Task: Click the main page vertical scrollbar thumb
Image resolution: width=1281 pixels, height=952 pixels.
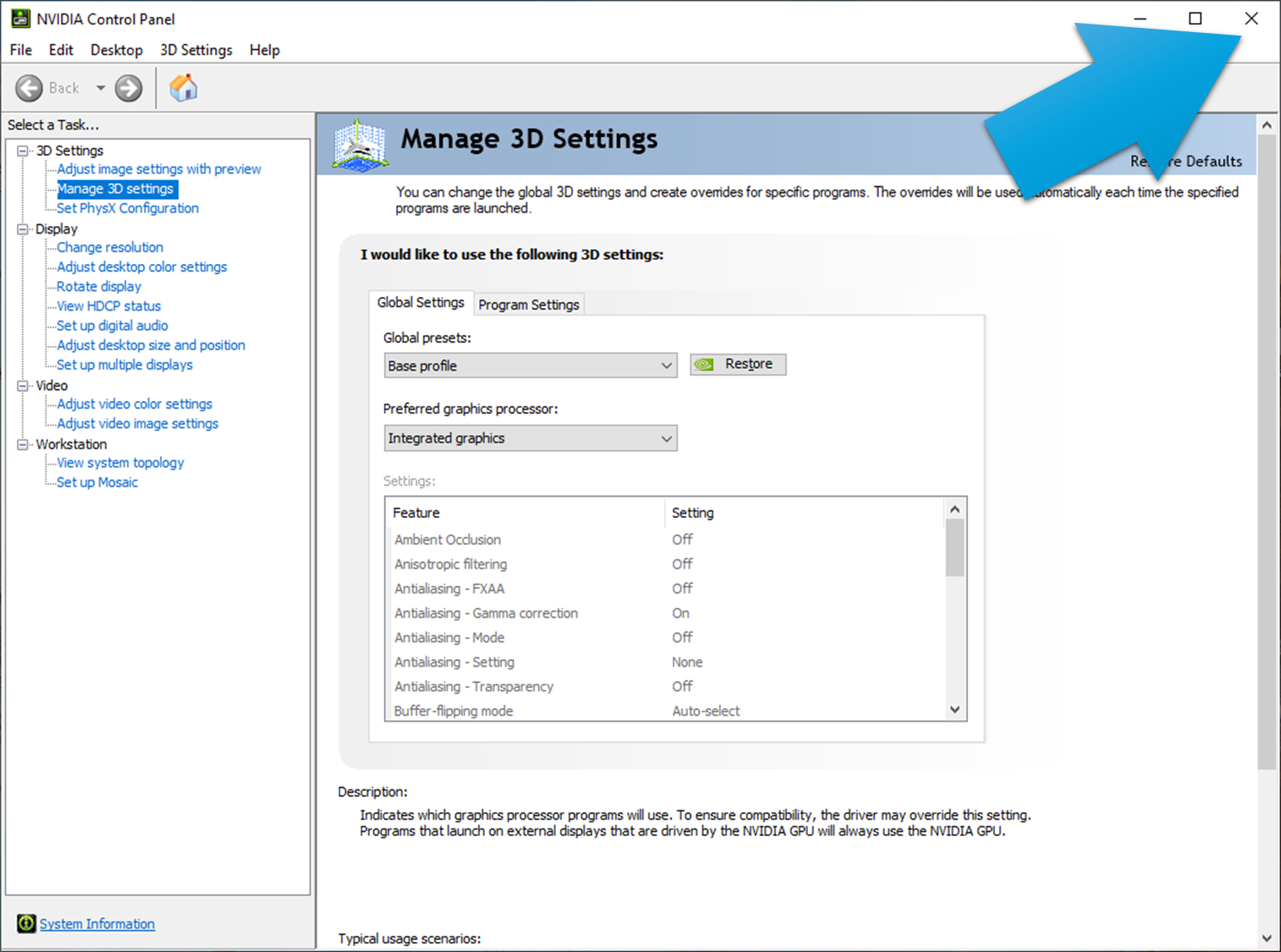Action: point(1267,453)
